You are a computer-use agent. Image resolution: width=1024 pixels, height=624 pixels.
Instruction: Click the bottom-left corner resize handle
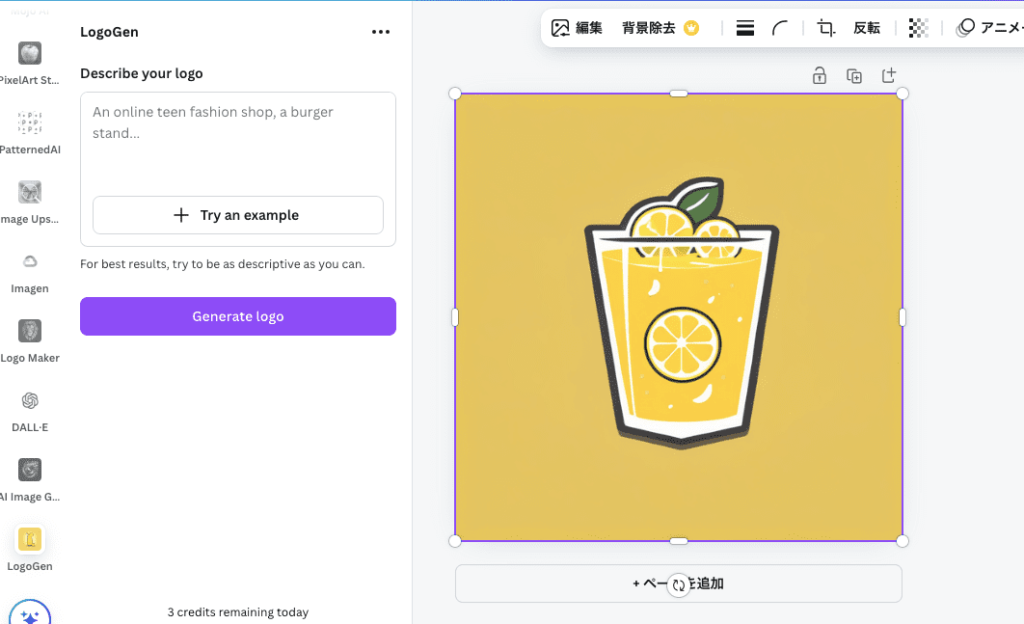point(455,540)
